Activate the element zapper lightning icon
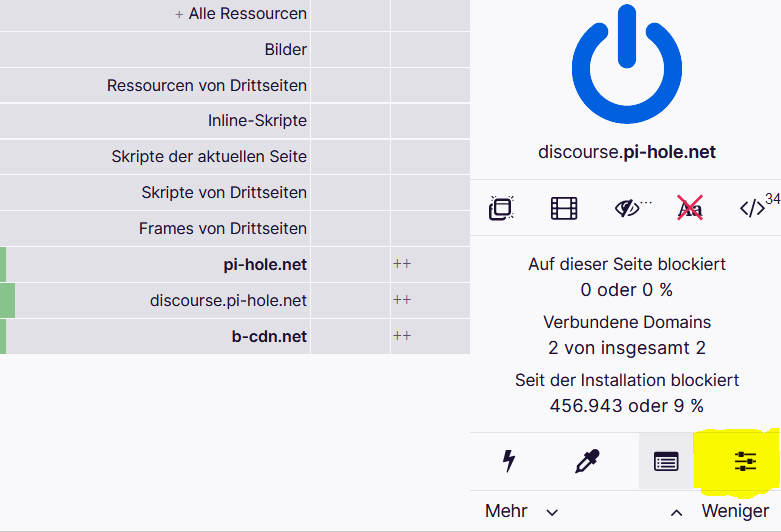Viewport: 781px width, 532px height. 509,461
